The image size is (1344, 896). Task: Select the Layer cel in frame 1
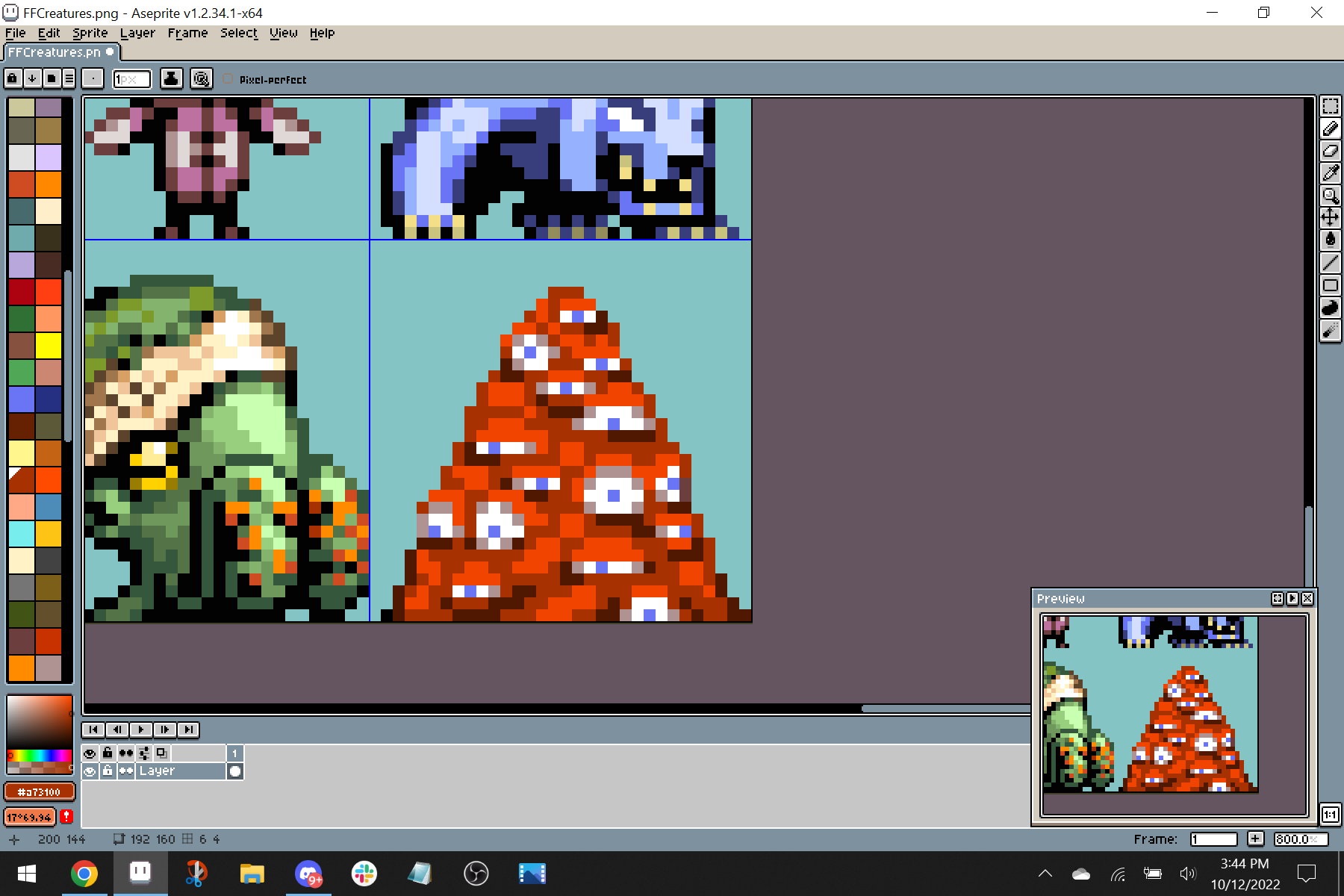[x=234, y=771]
